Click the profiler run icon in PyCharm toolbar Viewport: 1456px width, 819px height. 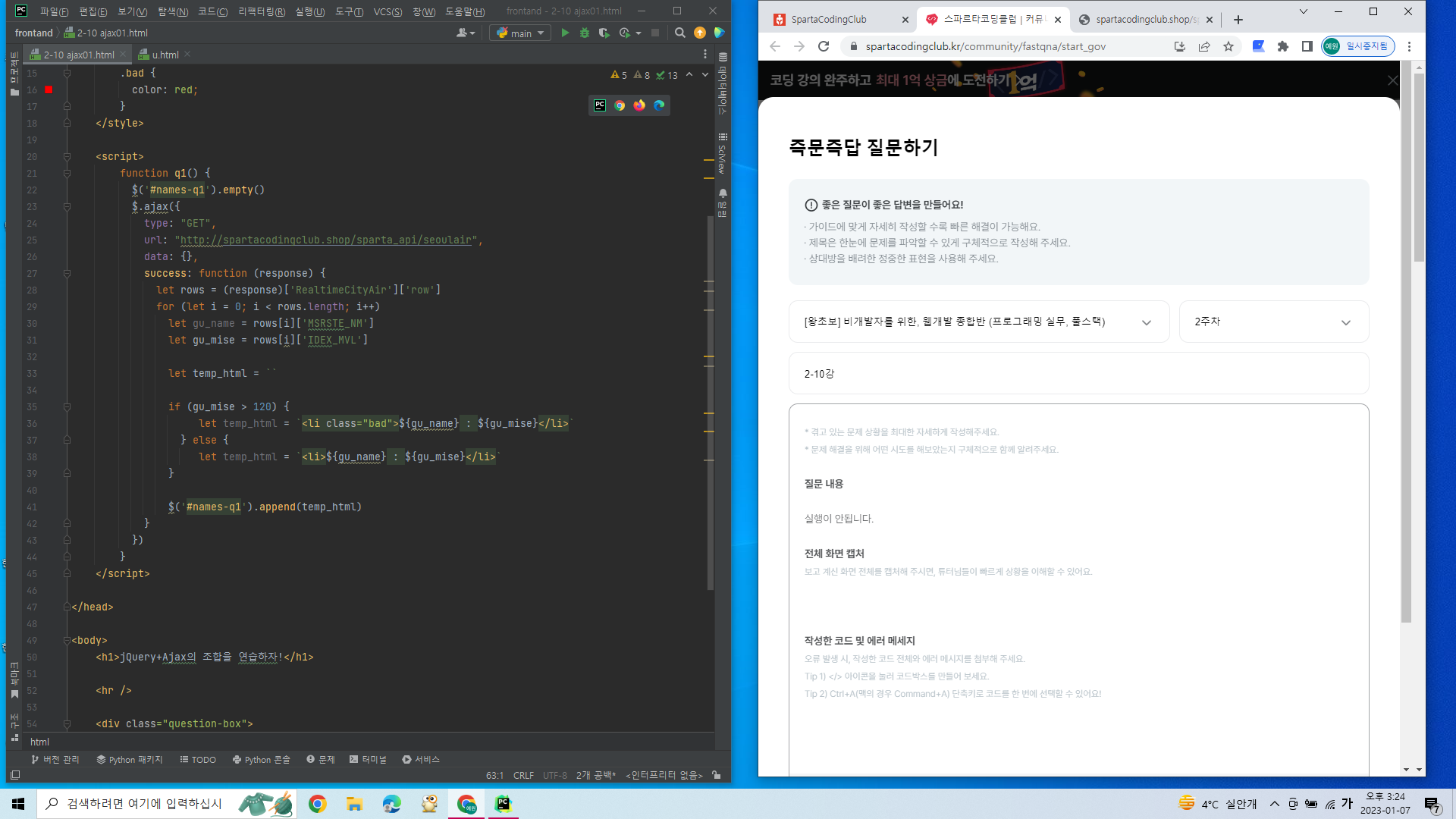[624, 33]
